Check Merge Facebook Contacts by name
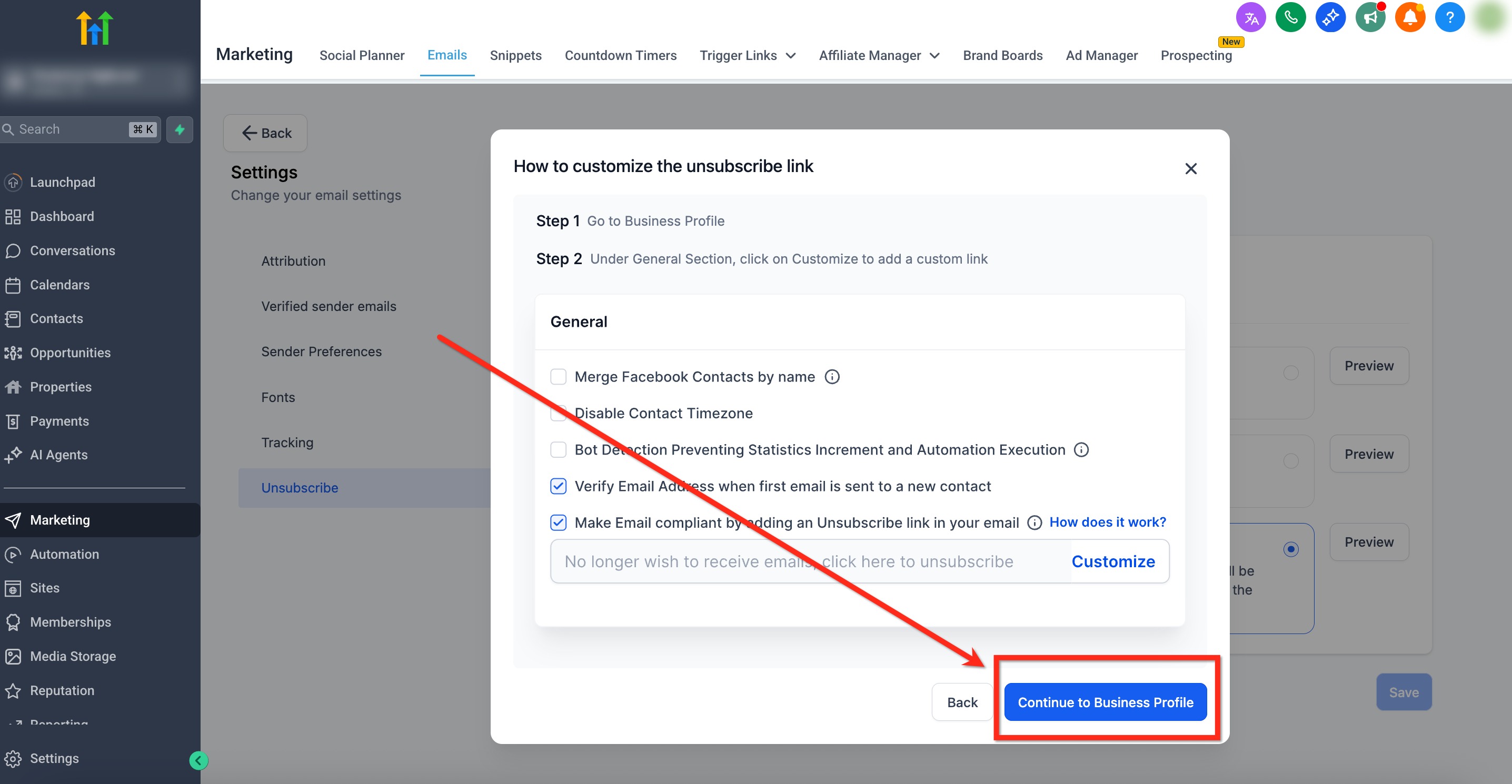This screenshot has height=784, width=1512. [x=558, y=377]
